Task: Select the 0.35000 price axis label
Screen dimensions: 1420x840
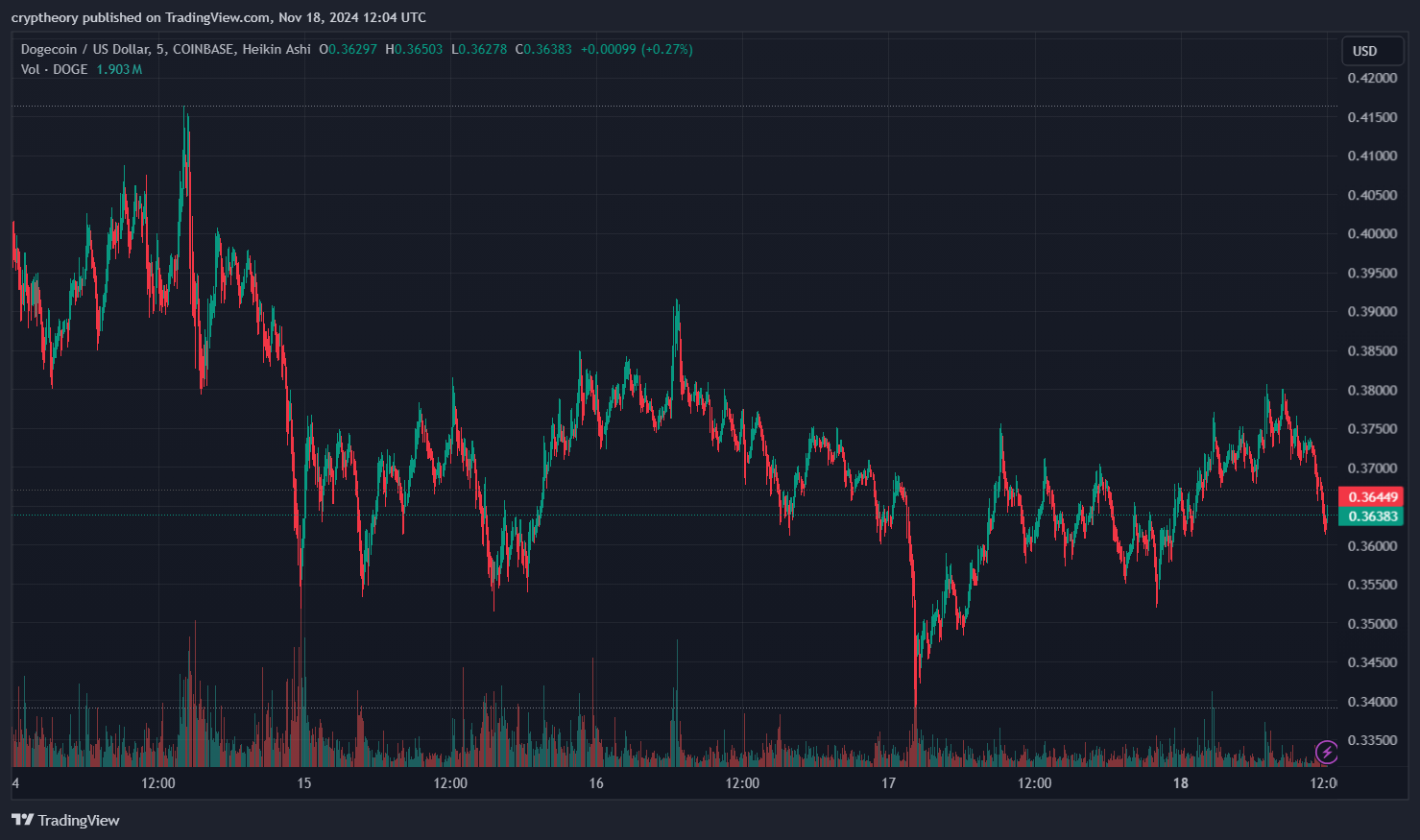Action: (1372, 623)
